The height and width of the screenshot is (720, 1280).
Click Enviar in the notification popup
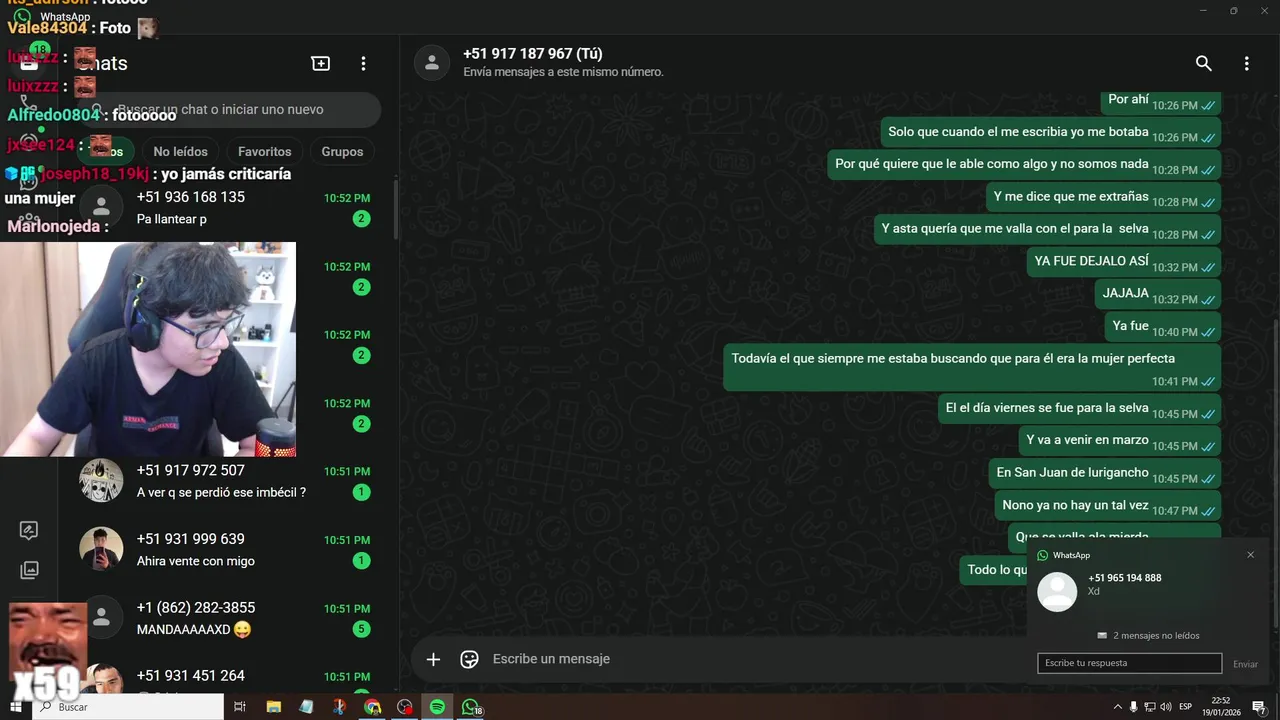[x=1245, y=664]
